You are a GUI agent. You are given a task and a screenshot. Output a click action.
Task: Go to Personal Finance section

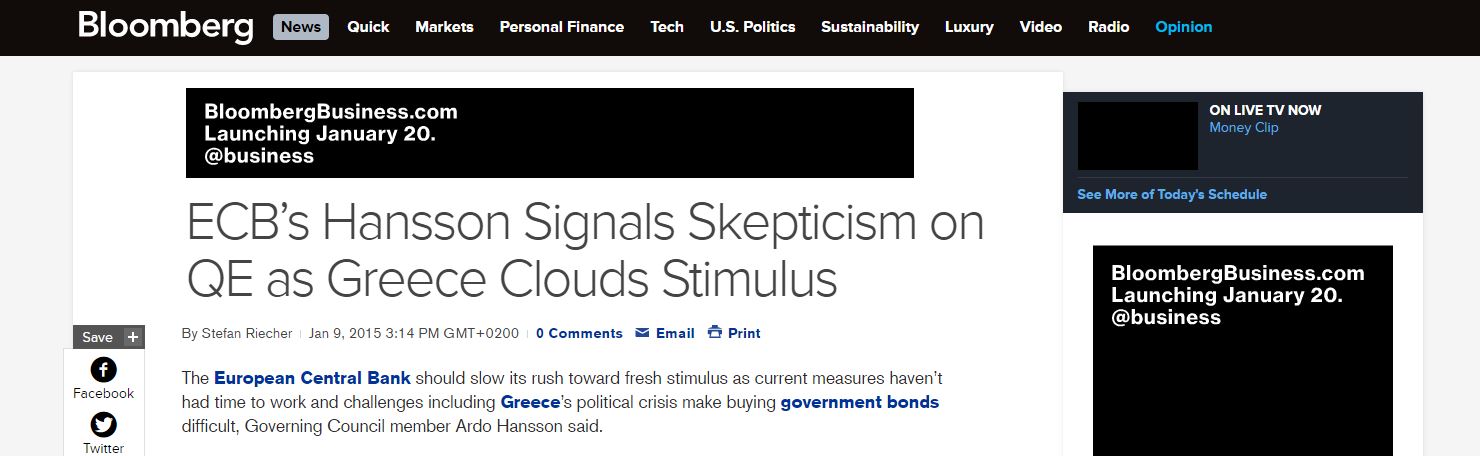[561, 27]
